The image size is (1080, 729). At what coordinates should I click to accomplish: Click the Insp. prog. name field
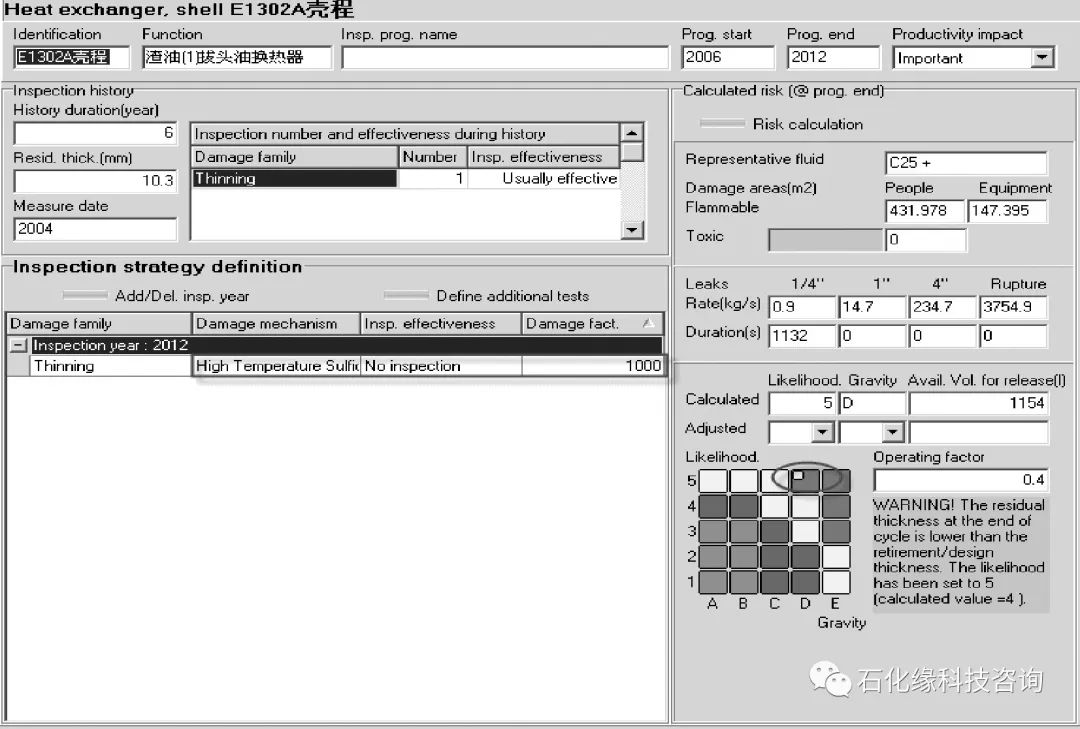click(505, 58)
